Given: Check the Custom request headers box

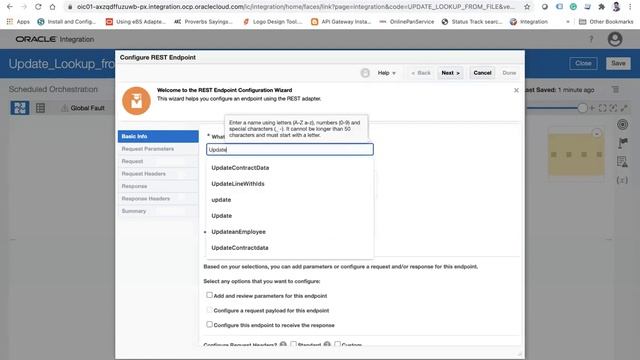Looking at the screenshot, I should tap(338, 344).
